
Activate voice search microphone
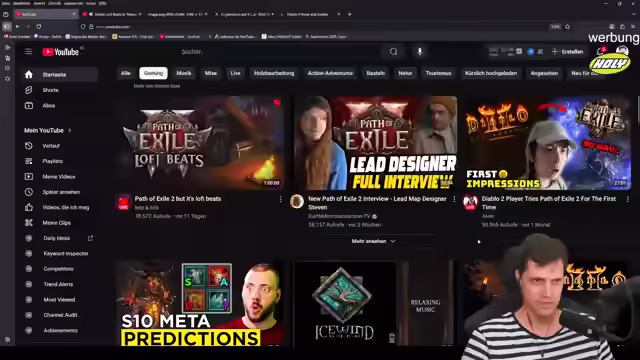pyautogui.click(x=420, y=52)
